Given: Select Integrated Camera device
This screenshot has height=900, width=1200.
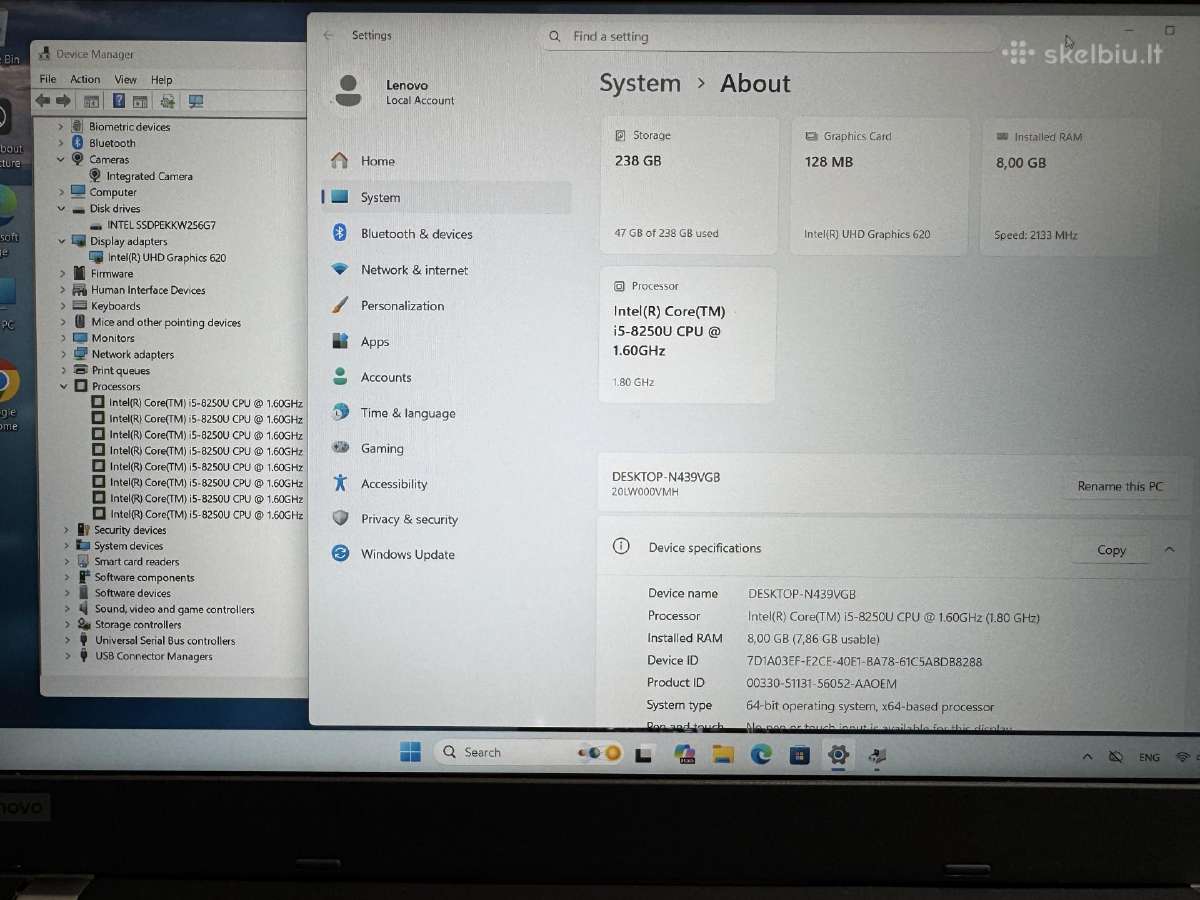Looking at the screenshot, I should (149, 176).
